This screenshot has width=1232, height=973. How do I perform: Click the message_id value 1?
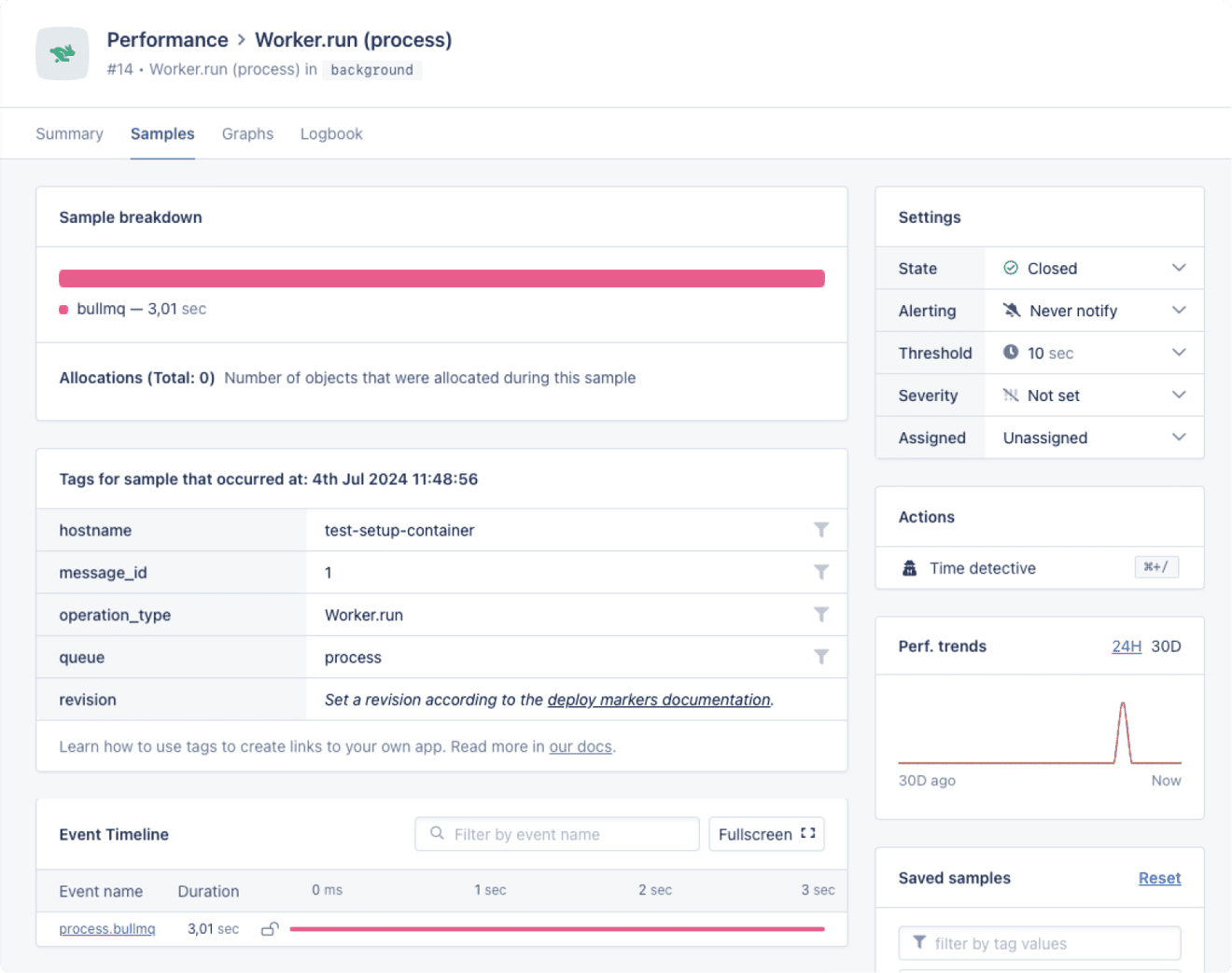tap(329, 573)
